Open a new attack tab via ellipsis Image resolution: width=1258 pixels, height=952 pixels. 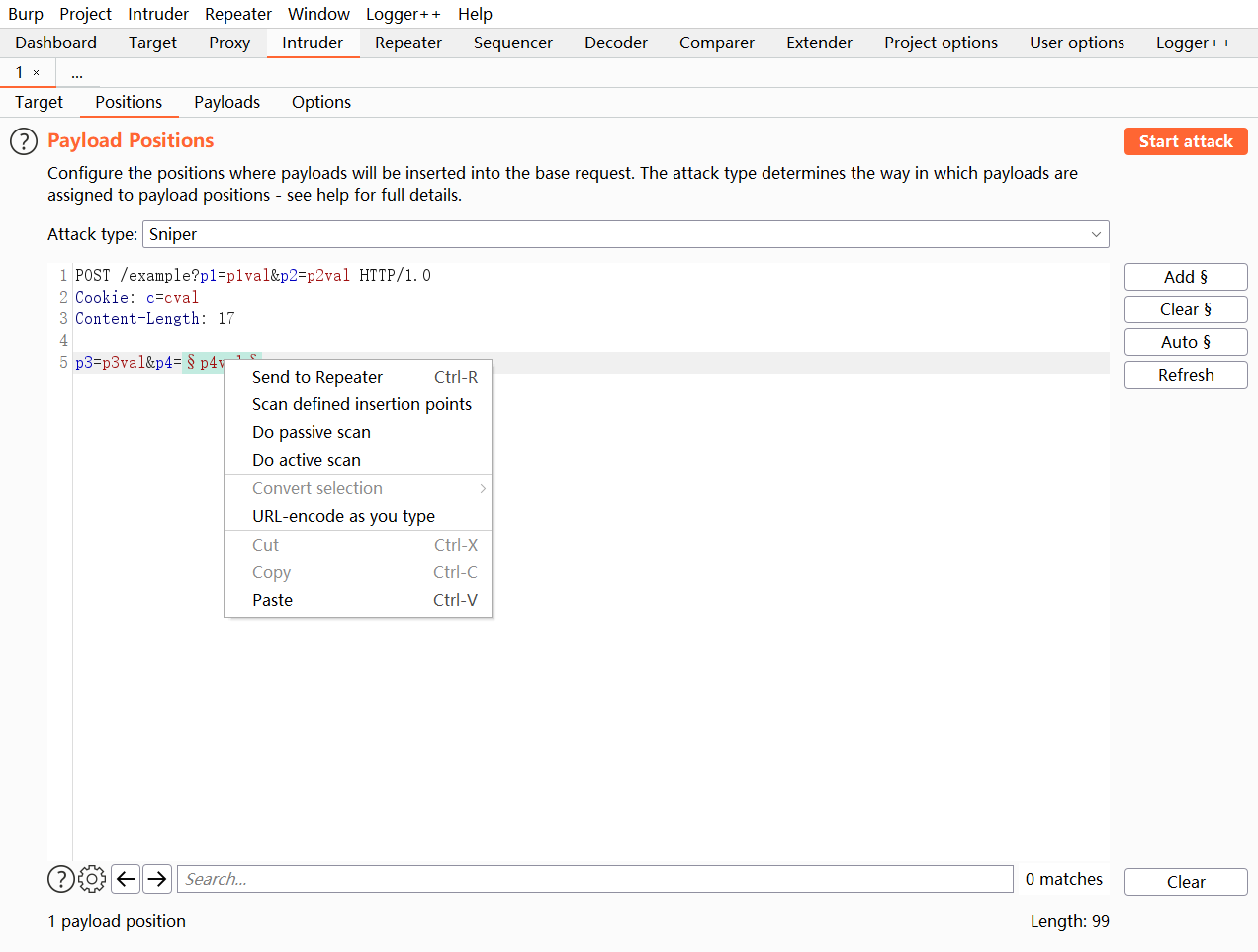pyautogui.click(x=77, y=73)
